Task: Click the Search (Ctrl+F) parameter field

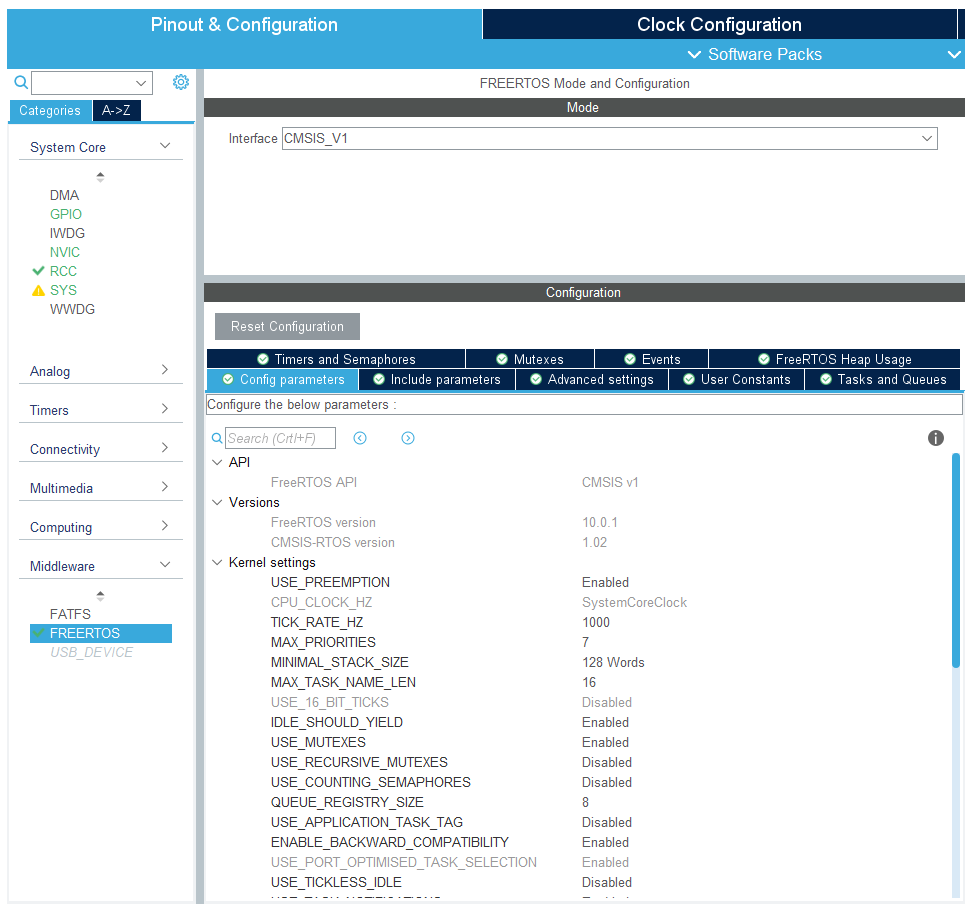Action: (281, 438)
